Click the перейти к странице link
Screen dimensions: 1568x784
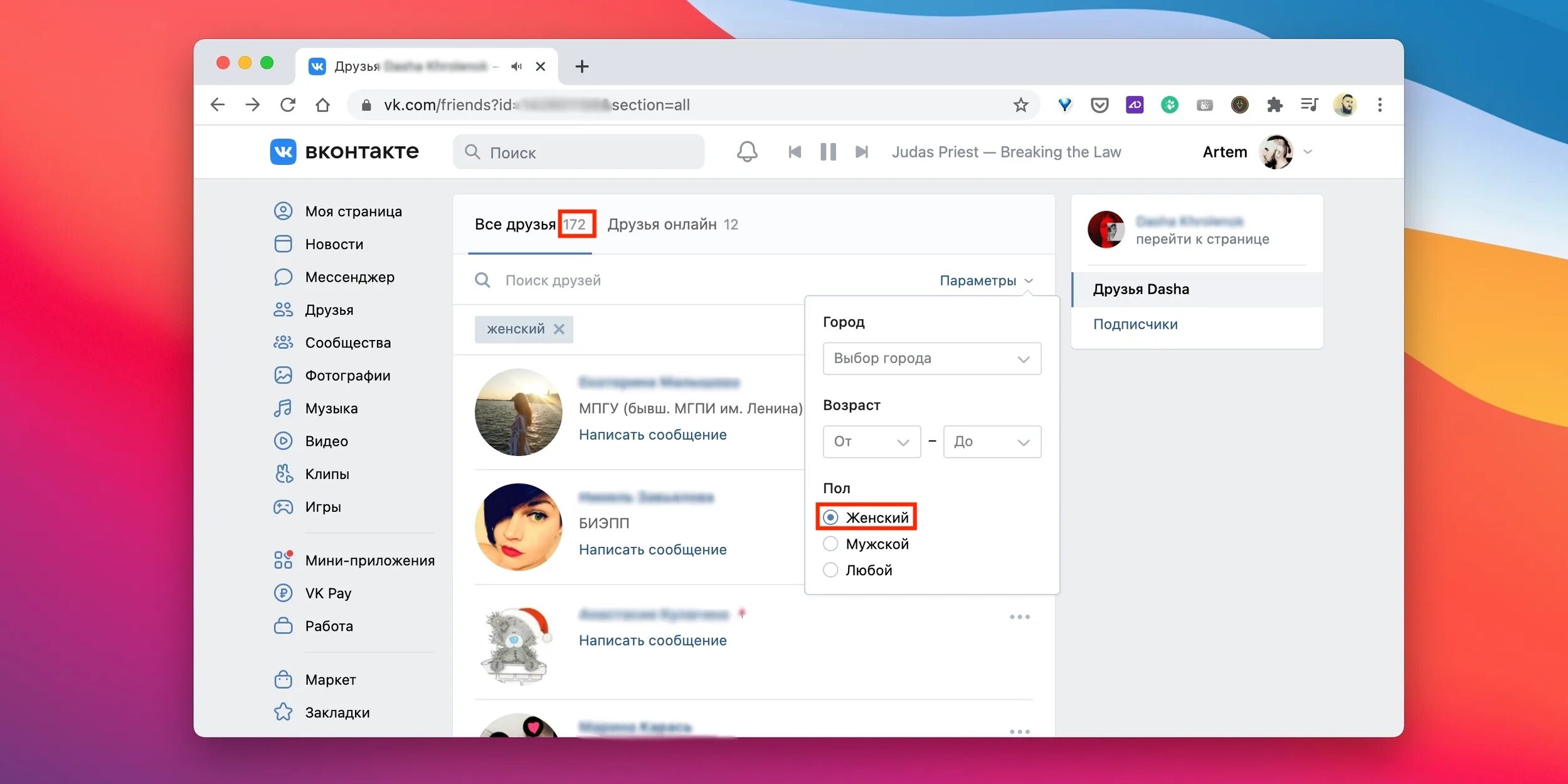click(1202, 239)
